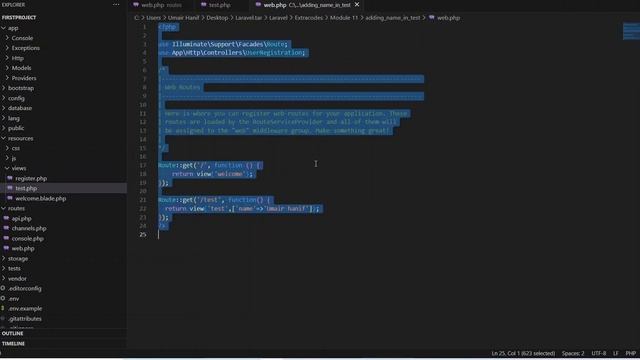
Task: Click web.php at the breadcrumb end
Action: [x=448, y=18]
